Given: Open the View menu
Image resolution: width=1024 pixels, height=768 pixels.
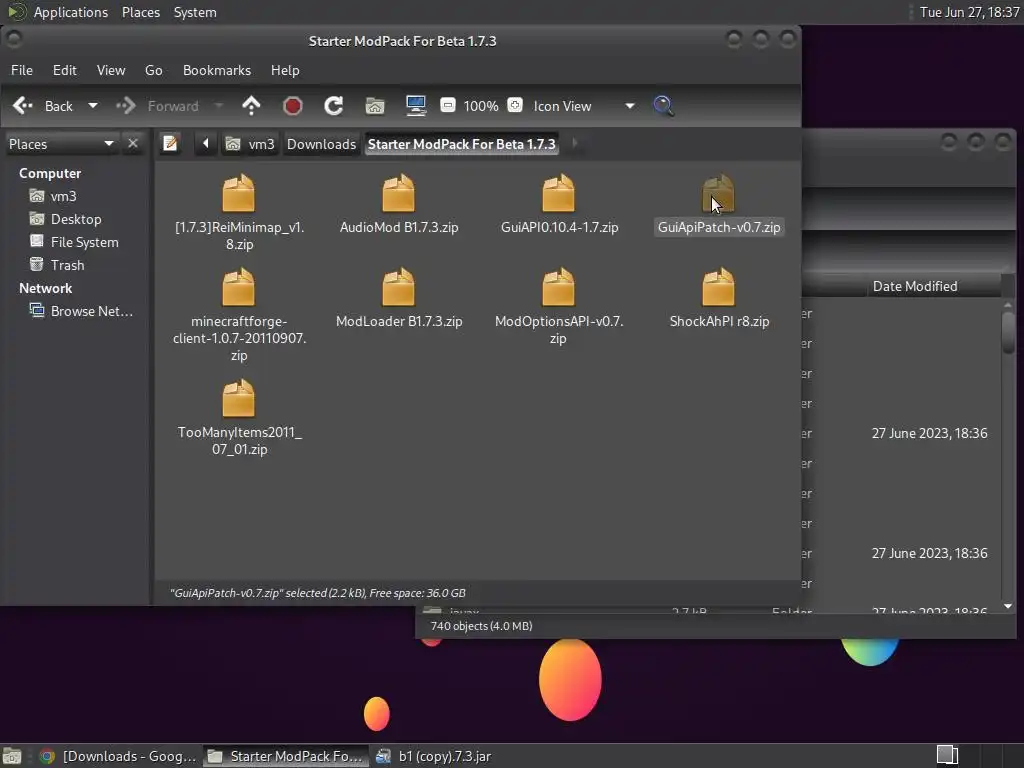Looking at the screenshot, I should click(x=111, y=70).
